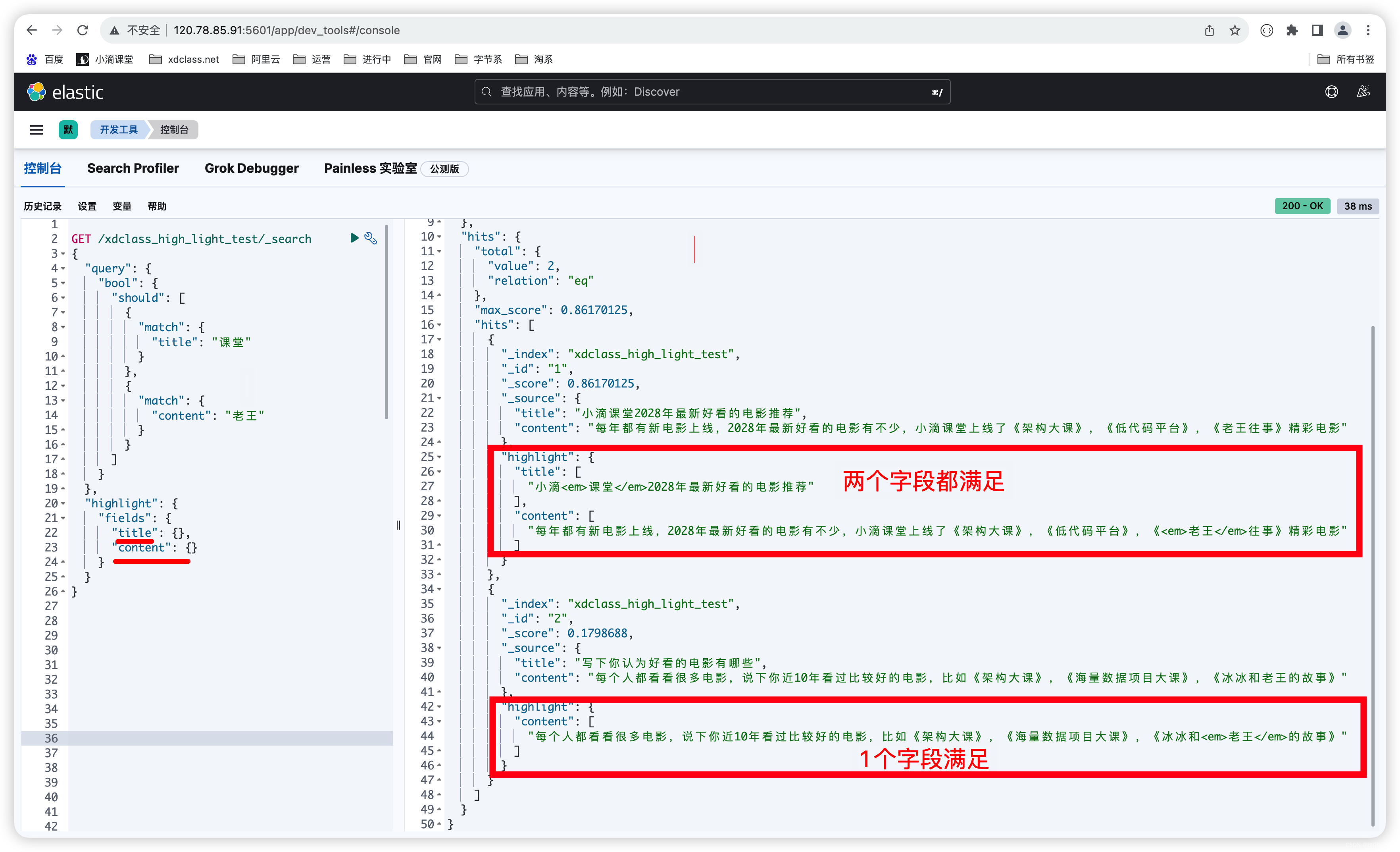This screenshot has height=852, width=1400.
Task: Open the 淘系 bookmark folder
Action: coord(533,59)
